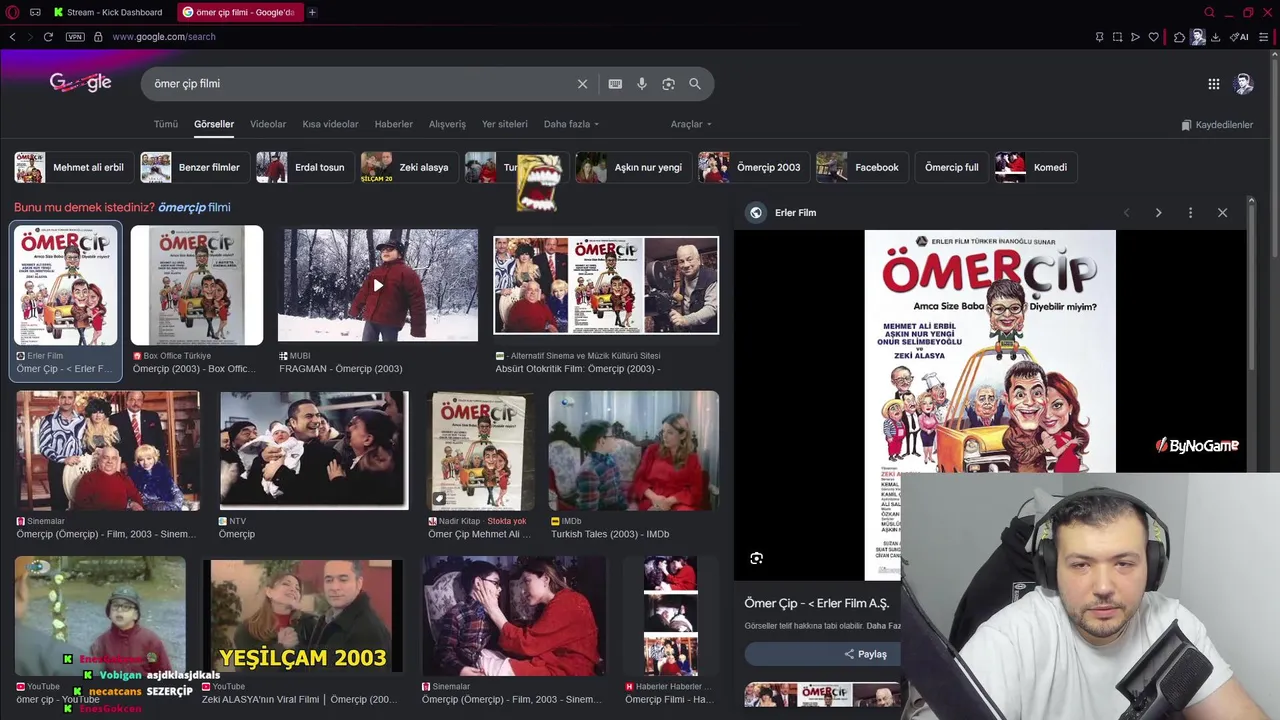The height and width of the screenshot is (720, 1280).
Task: Select the ömer çip filmi Google tab
Action: point(240,12)
